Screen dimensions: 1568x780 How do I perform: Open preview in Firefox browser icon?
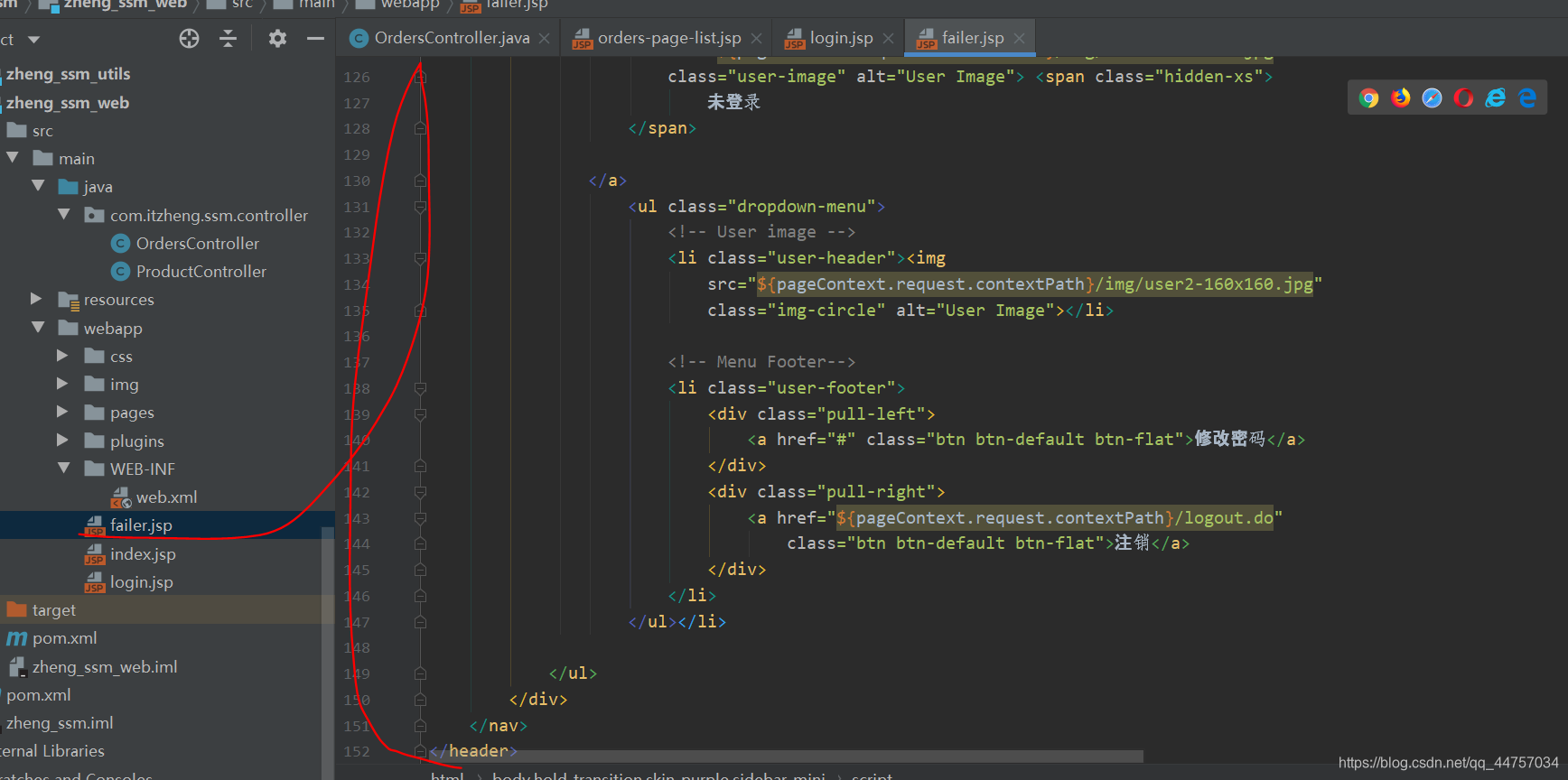(x=1401, y=98)
